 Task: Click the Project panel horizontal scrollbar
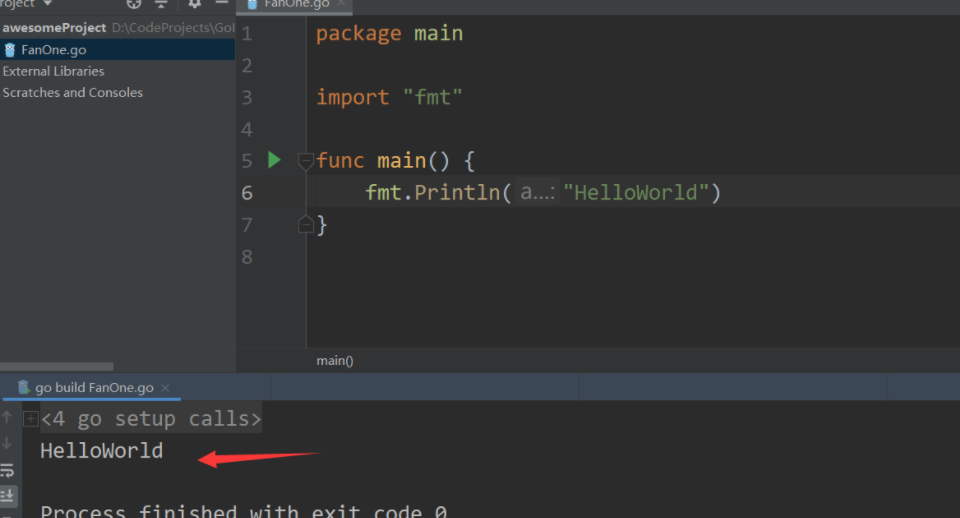pyautogui.click(x=56, y=367)
